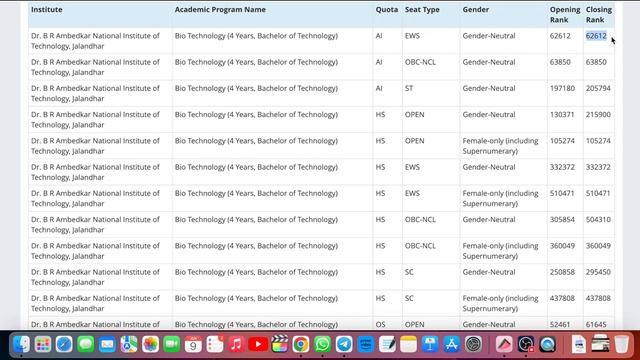Click opening rank 52461
Image resolution: width=640 pixels, height=360 pixels.
click(560, 324)
